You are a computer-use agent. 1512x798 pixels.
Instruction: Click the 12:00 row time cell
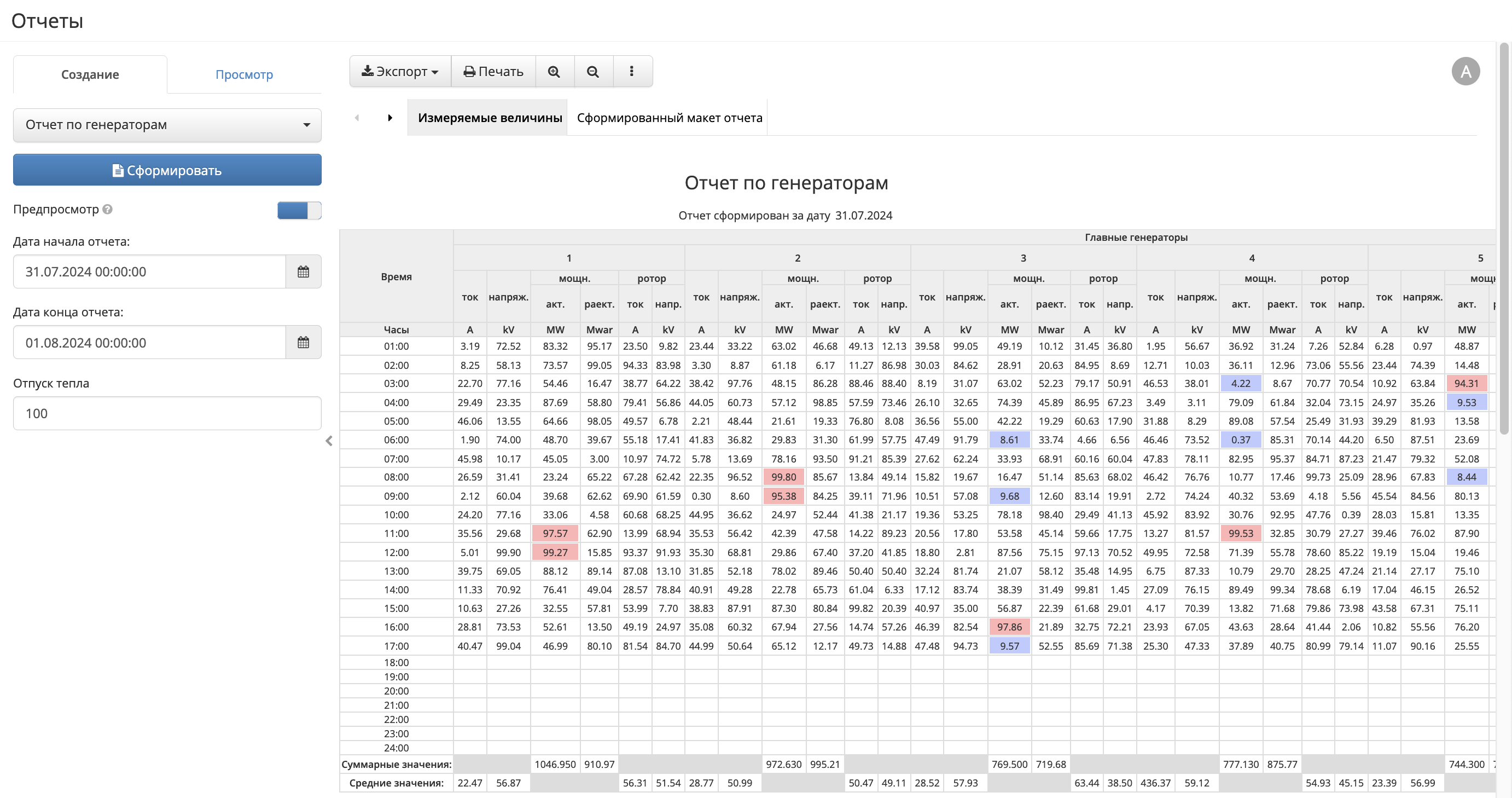pos(396,553)
